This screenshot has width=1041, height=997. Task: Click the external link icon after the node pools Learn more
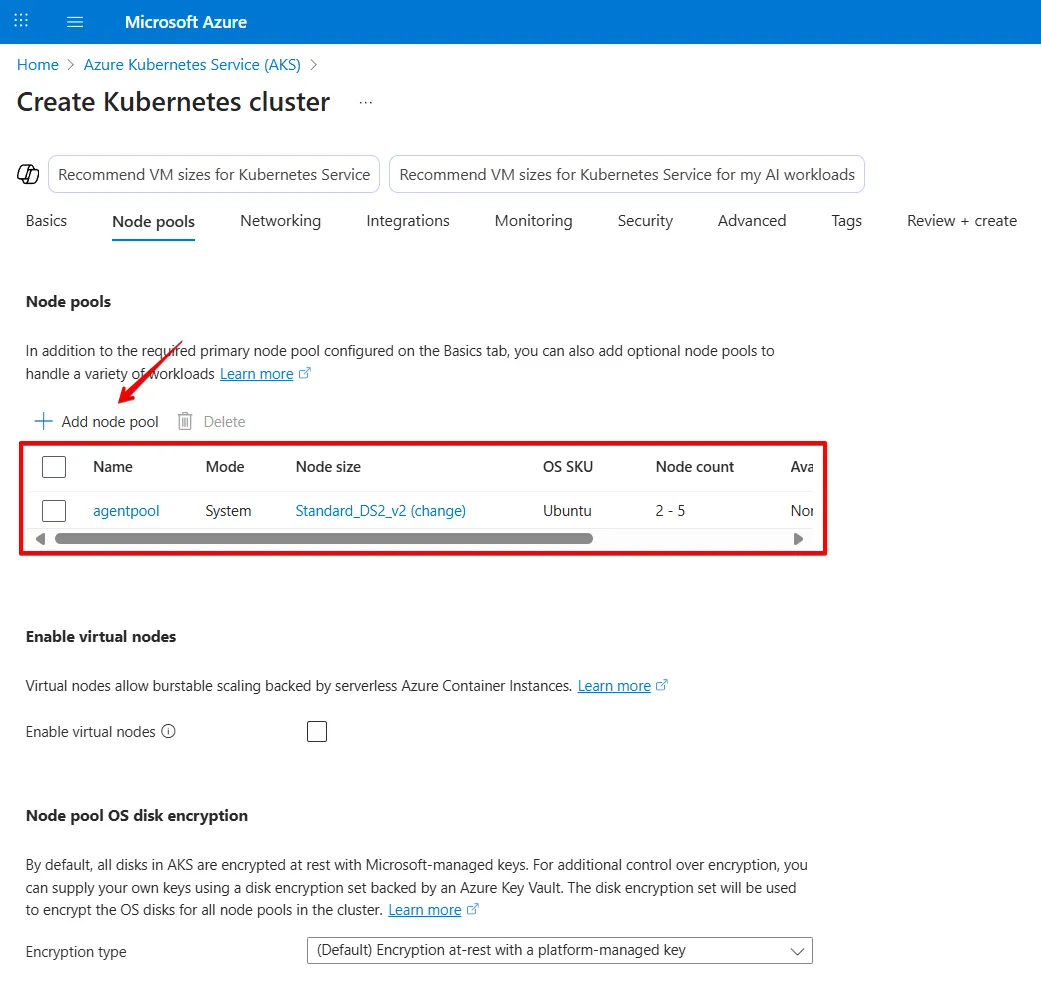coord(305,373)
